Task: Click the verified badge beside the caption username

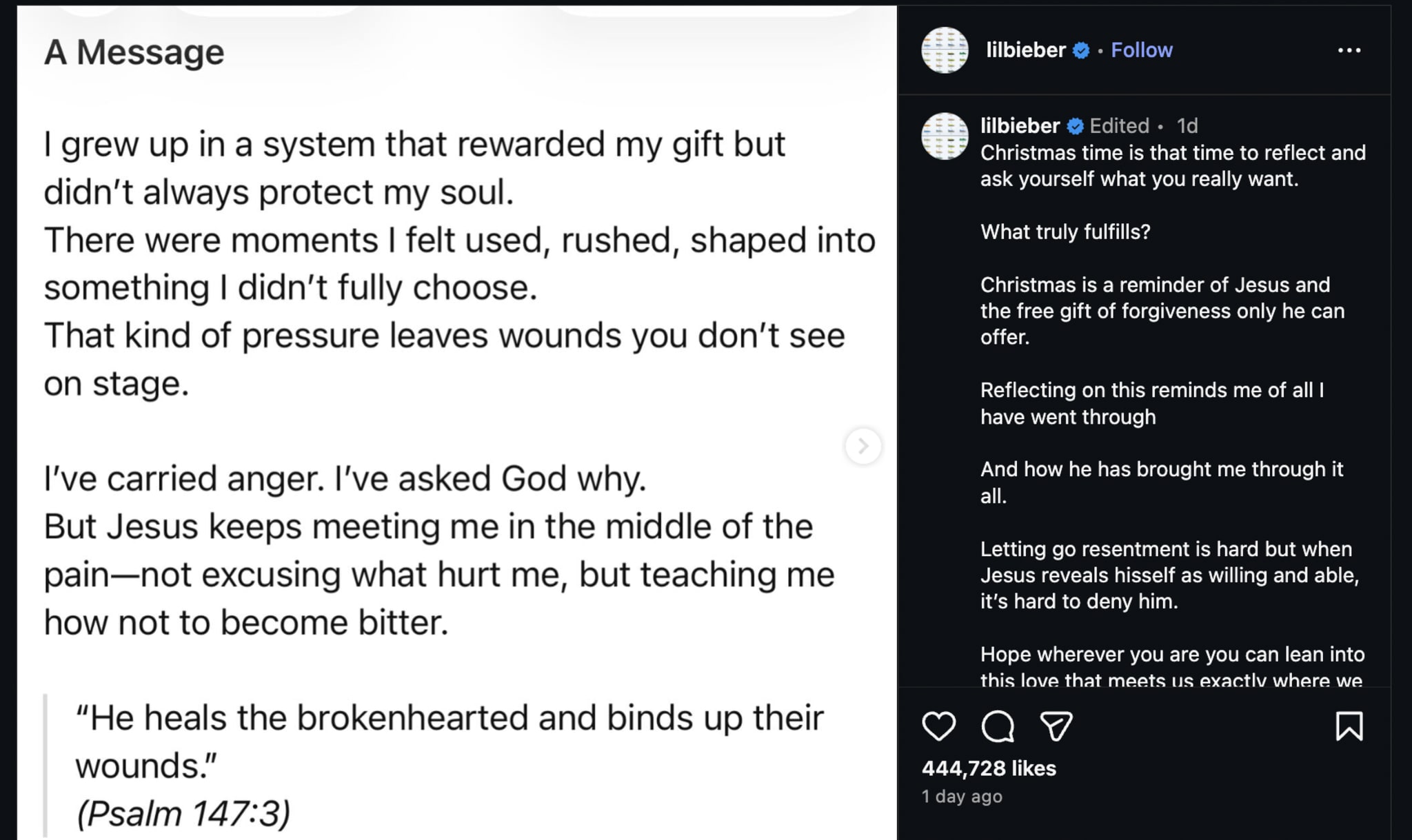Action: coord(1076,125)
